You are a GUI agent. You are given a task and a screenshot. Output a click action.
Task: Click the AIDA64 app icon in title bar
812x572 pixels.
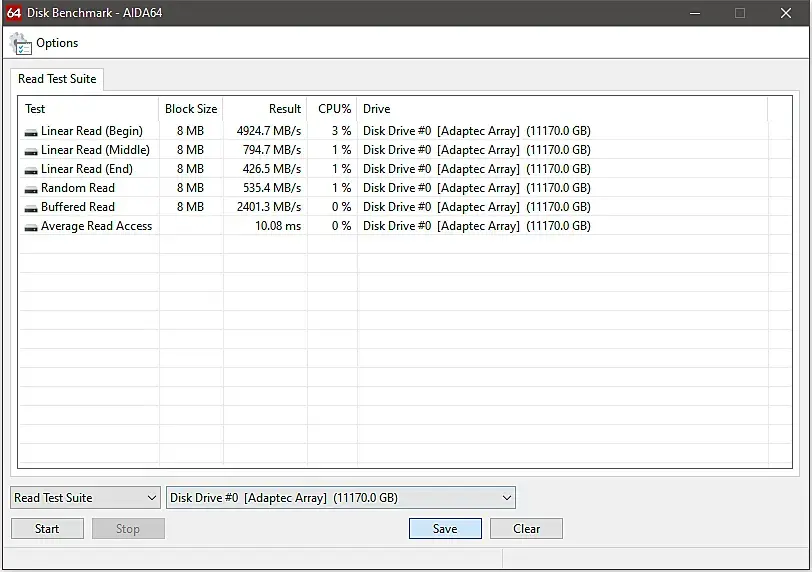(x=14, y=13)
